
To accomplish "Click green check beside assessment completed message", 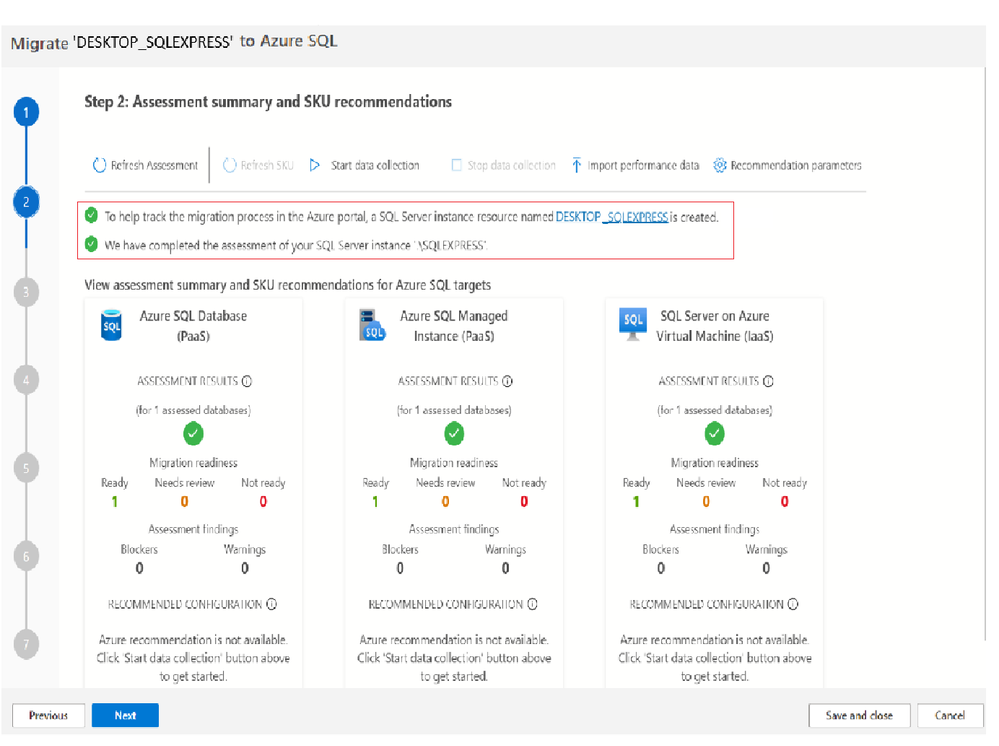I will pyautogui.click(x=92, y=244).
